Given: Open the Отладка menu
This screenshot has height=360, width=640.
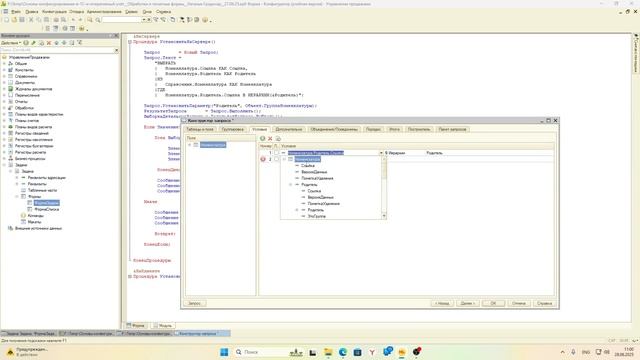Looking at the screenshot, I should point(76,12).
